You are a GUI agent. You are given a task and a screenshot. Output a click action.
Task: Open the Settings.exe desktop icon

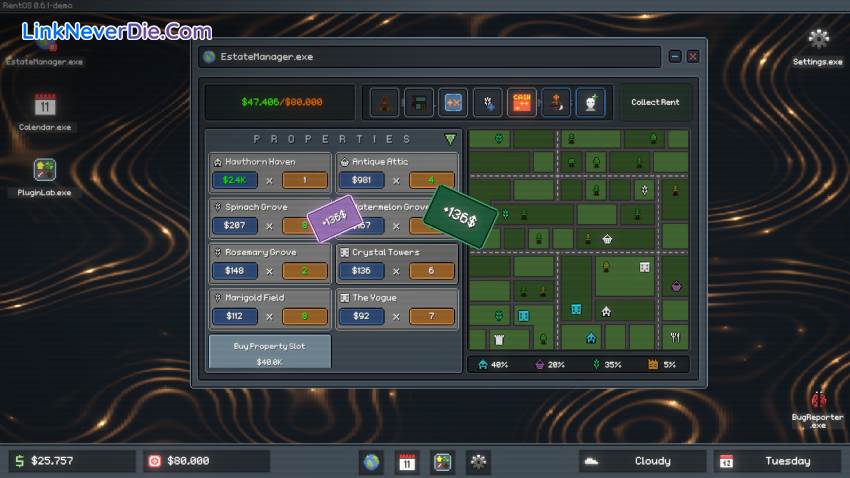click(818, 40)
